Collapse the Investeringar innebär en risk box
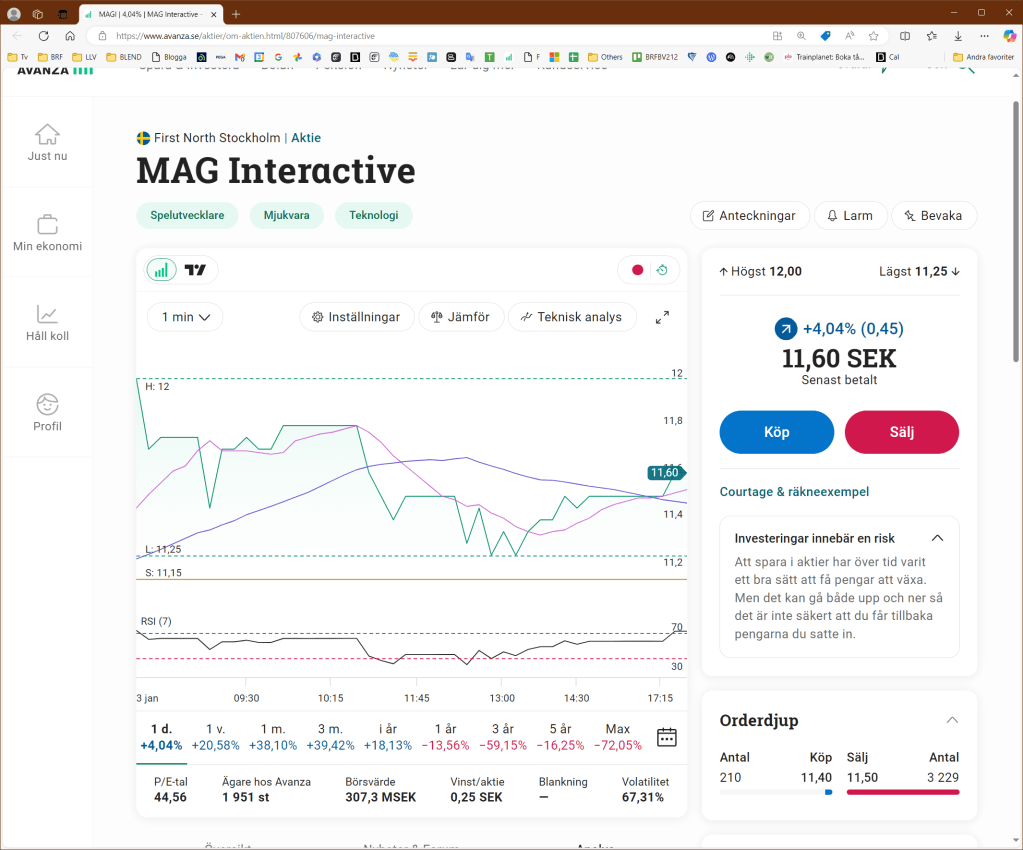This screenshot has width=1023, height=850. pyautogui.click(x=937, y=538)
